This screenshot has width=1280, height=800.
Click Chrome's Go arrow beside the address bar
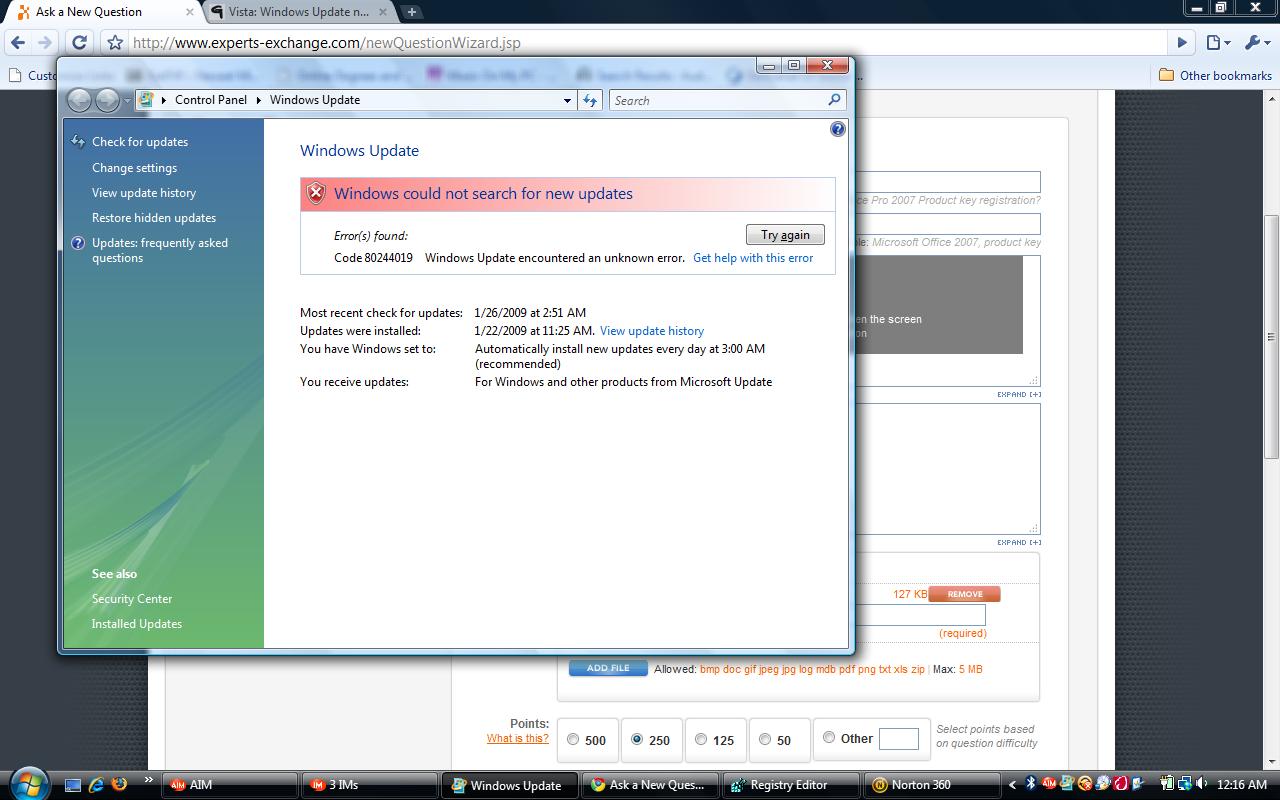click(x=1182, y=43)
